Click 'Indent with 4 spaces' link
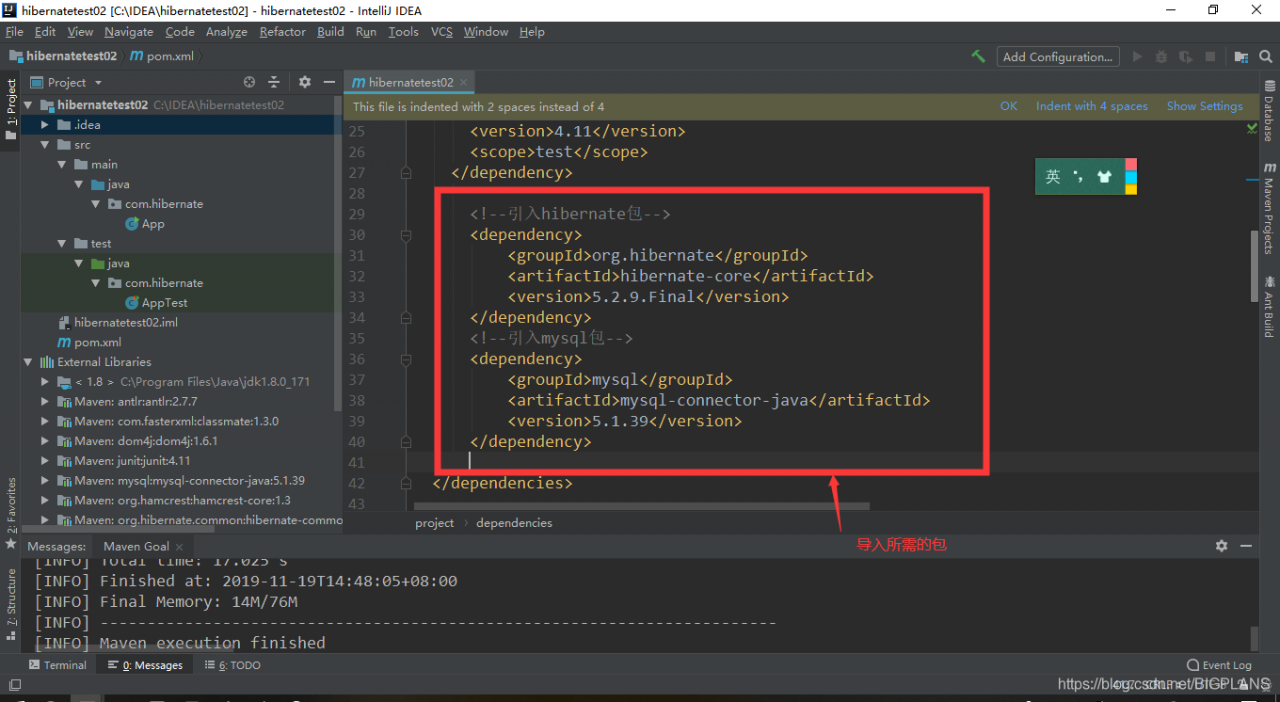The height and width of the screenshot is (702, 1280). (x=1091, y=106)
